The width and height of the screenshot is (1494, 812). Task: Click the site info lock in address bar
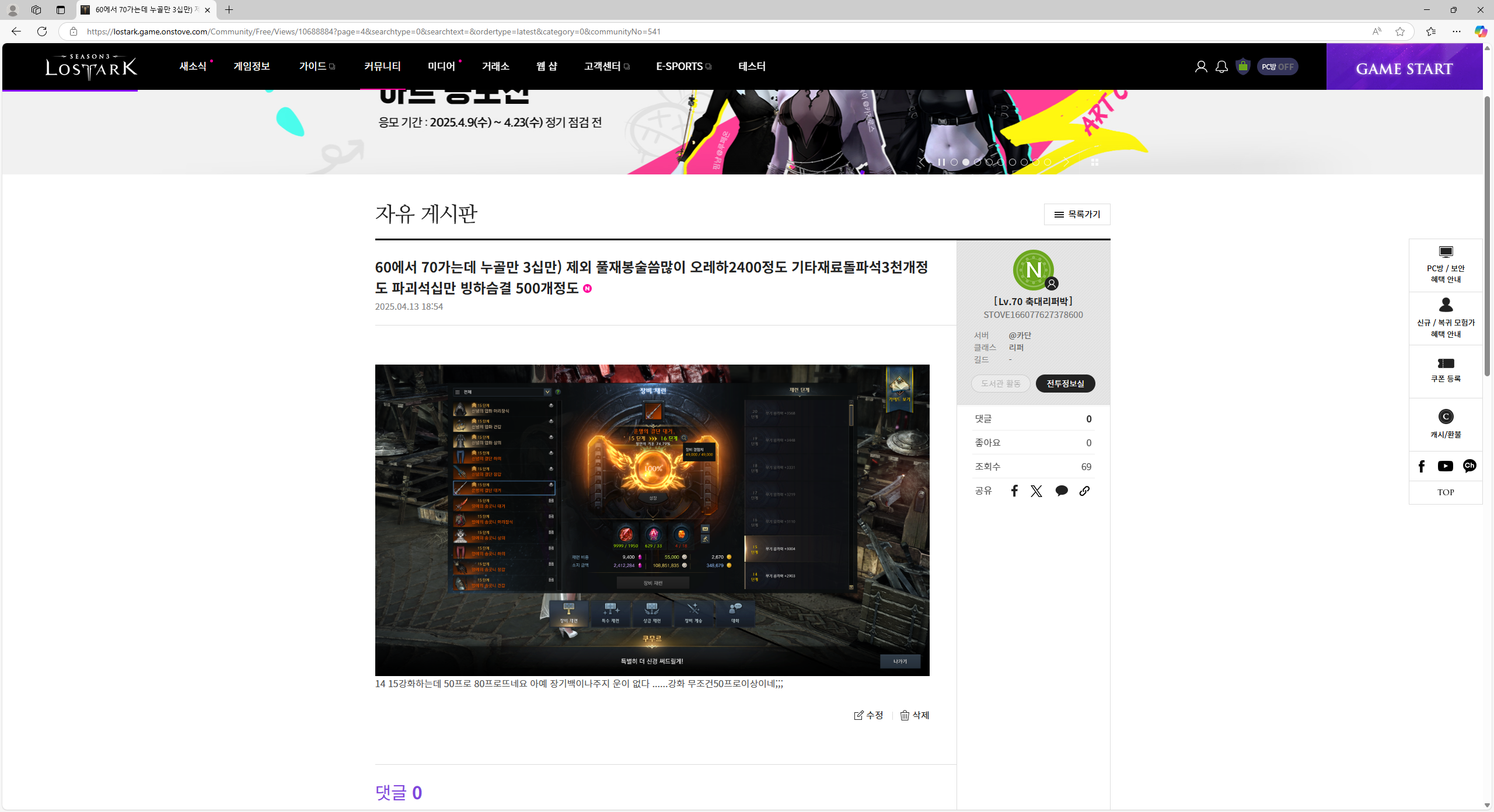(x=74, y=32)
